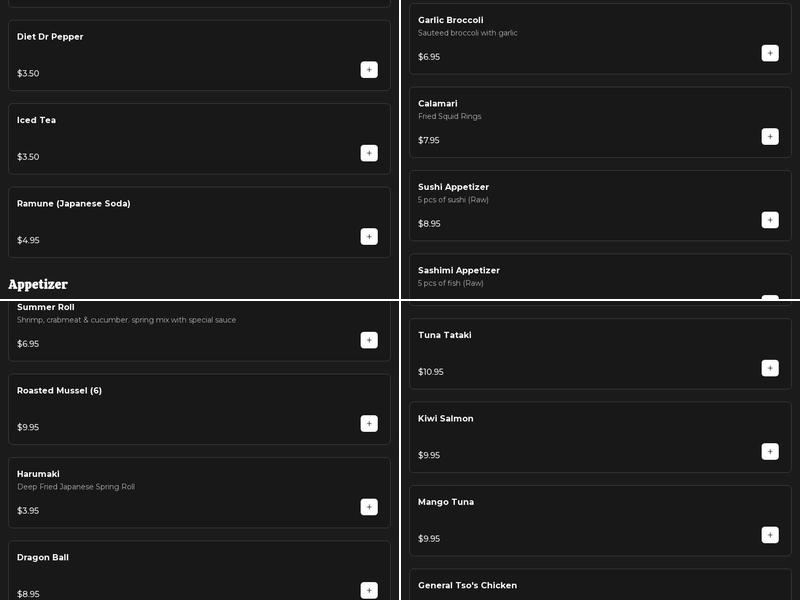The width and height of the screenshot is (800, 600).
Task: Add Iced Tea with the plus icon
Action: [x=369, y=153]
